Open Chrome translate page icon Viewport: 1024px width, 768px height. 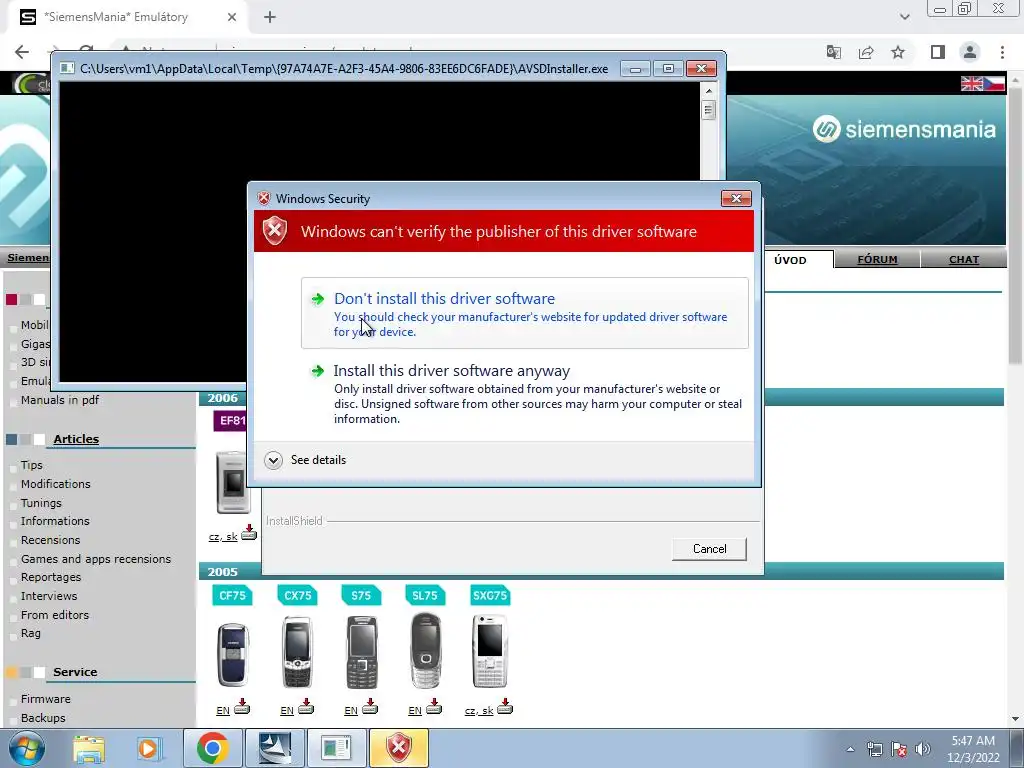tap(833, 52)
